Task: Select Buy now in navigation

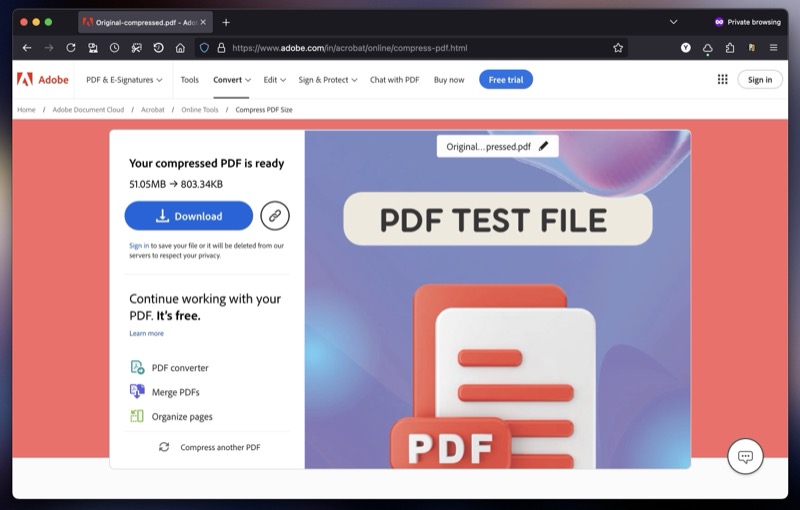Action: coord(449,80)
